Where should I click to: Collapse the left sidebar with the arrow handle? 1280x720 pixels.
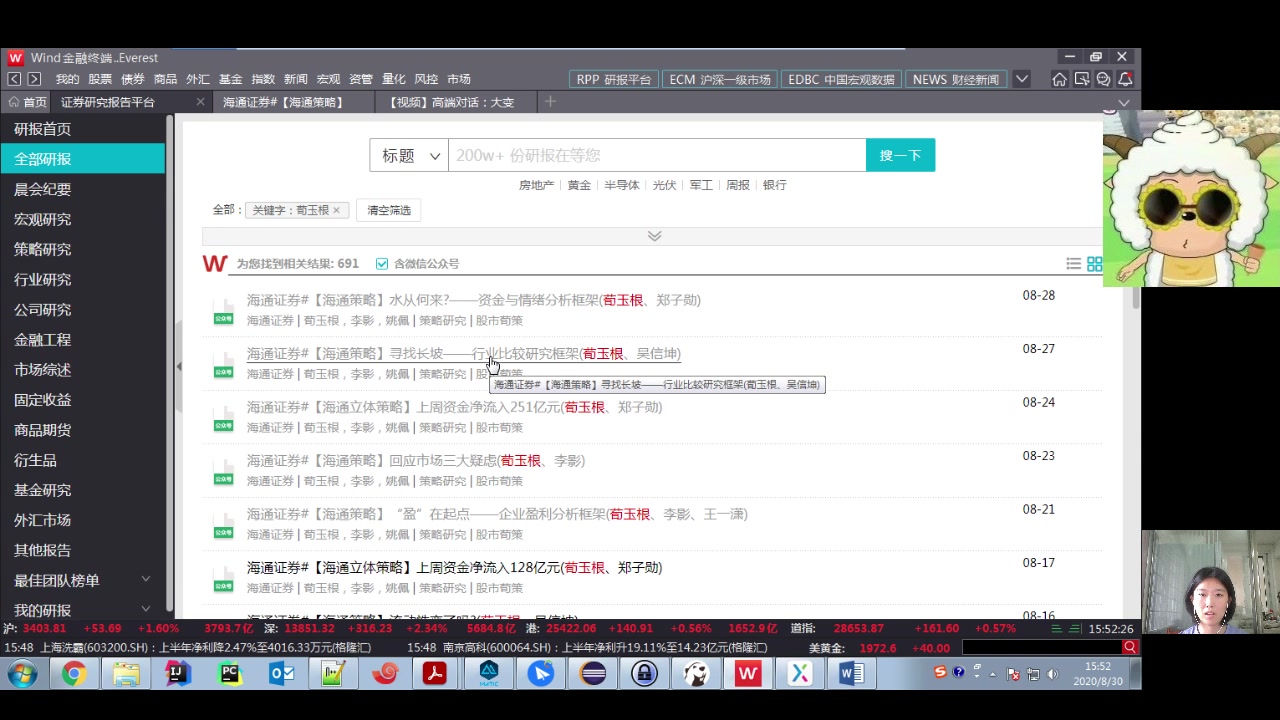coord(179,367)
